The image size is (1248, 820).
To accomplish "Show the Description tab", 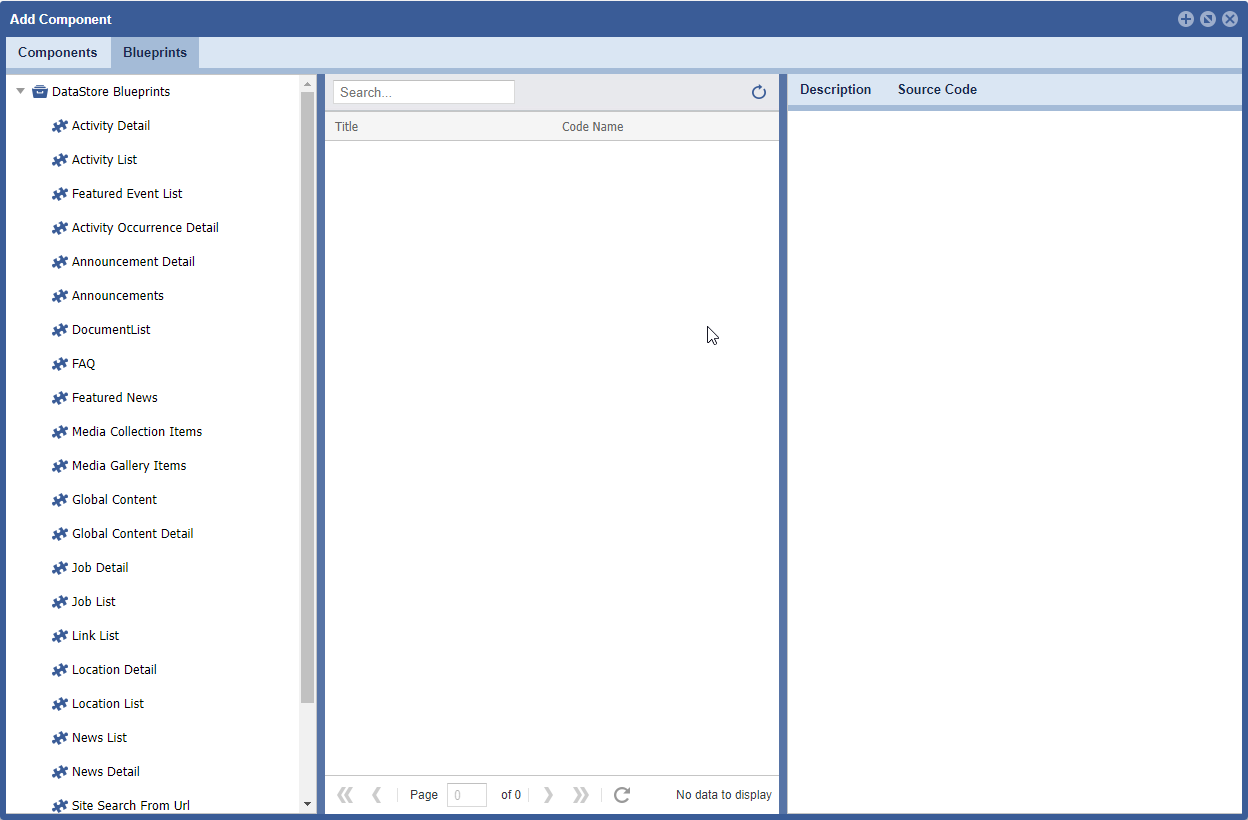I will (835, 89).
